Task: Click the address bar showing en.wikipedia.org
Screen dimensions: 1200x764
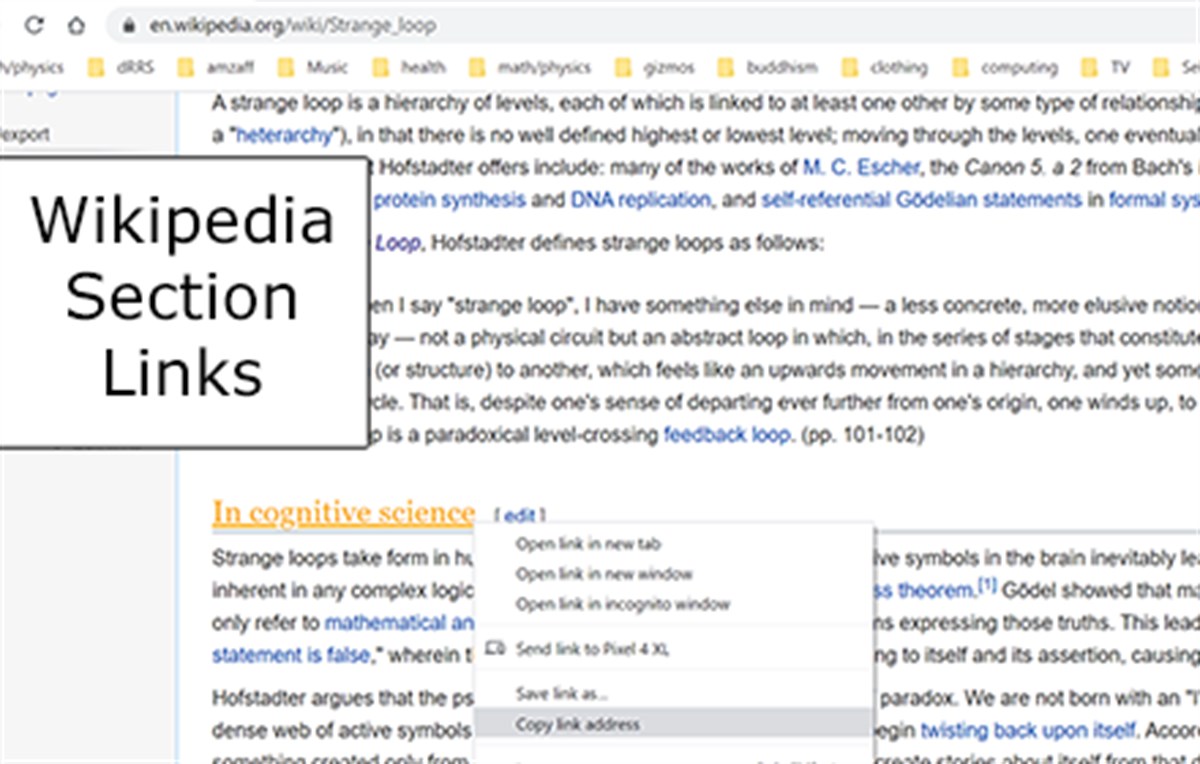Action: coord(650,25)
